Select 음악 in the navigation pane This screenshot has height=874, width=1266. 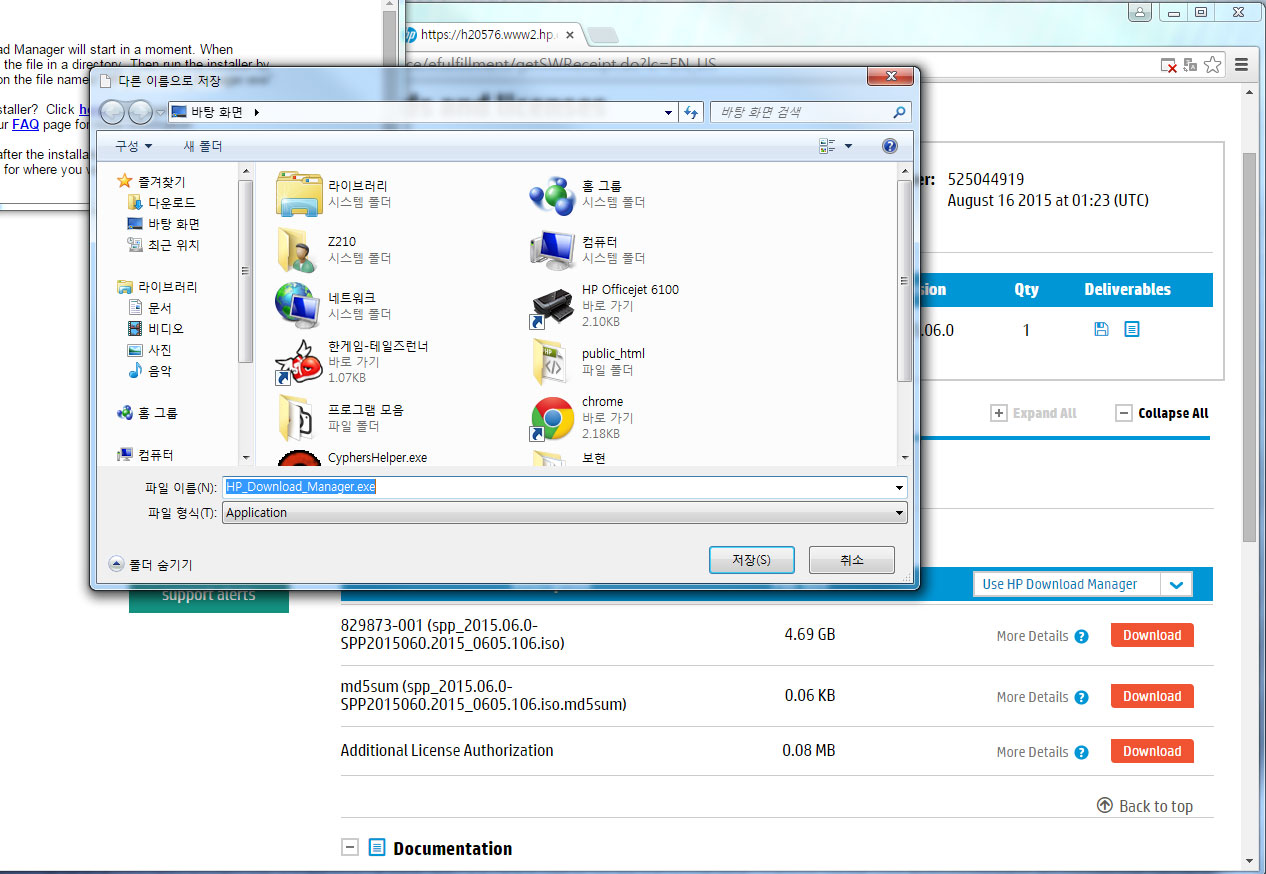150,371
